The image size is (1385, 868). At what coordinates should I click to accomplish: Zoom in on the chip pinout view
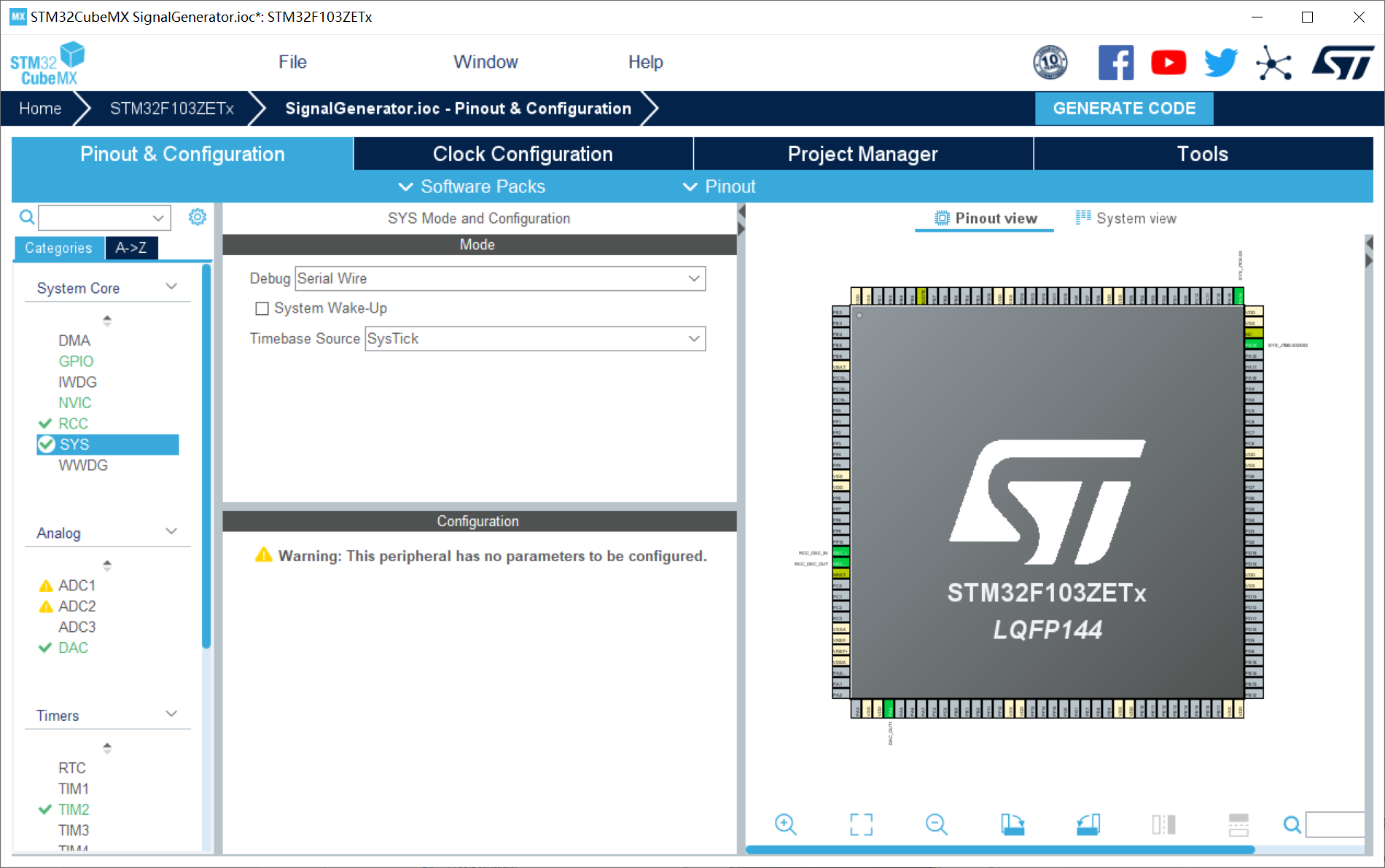coord(785,824)
